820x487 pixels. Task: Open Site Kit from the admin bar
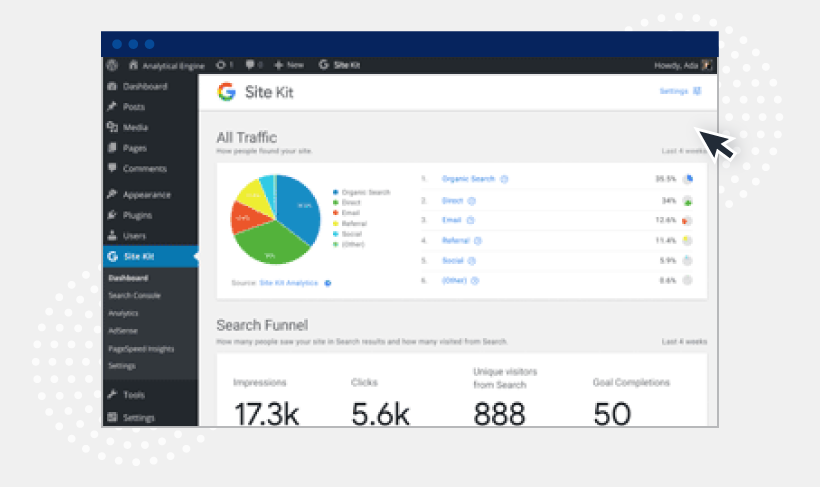click(x=339, y=65)
